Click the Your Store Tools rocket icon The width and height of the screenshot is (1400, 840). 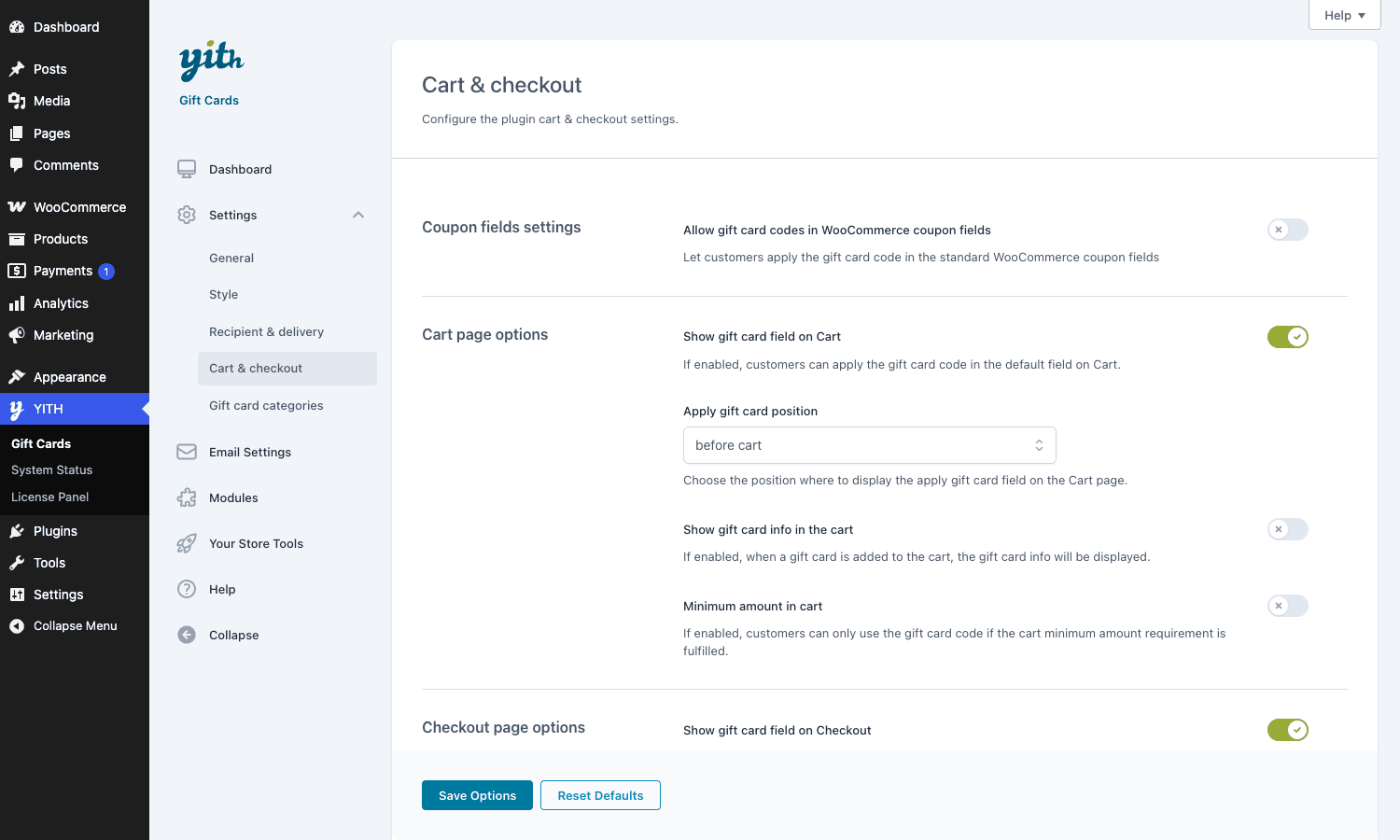coord(187,543)
